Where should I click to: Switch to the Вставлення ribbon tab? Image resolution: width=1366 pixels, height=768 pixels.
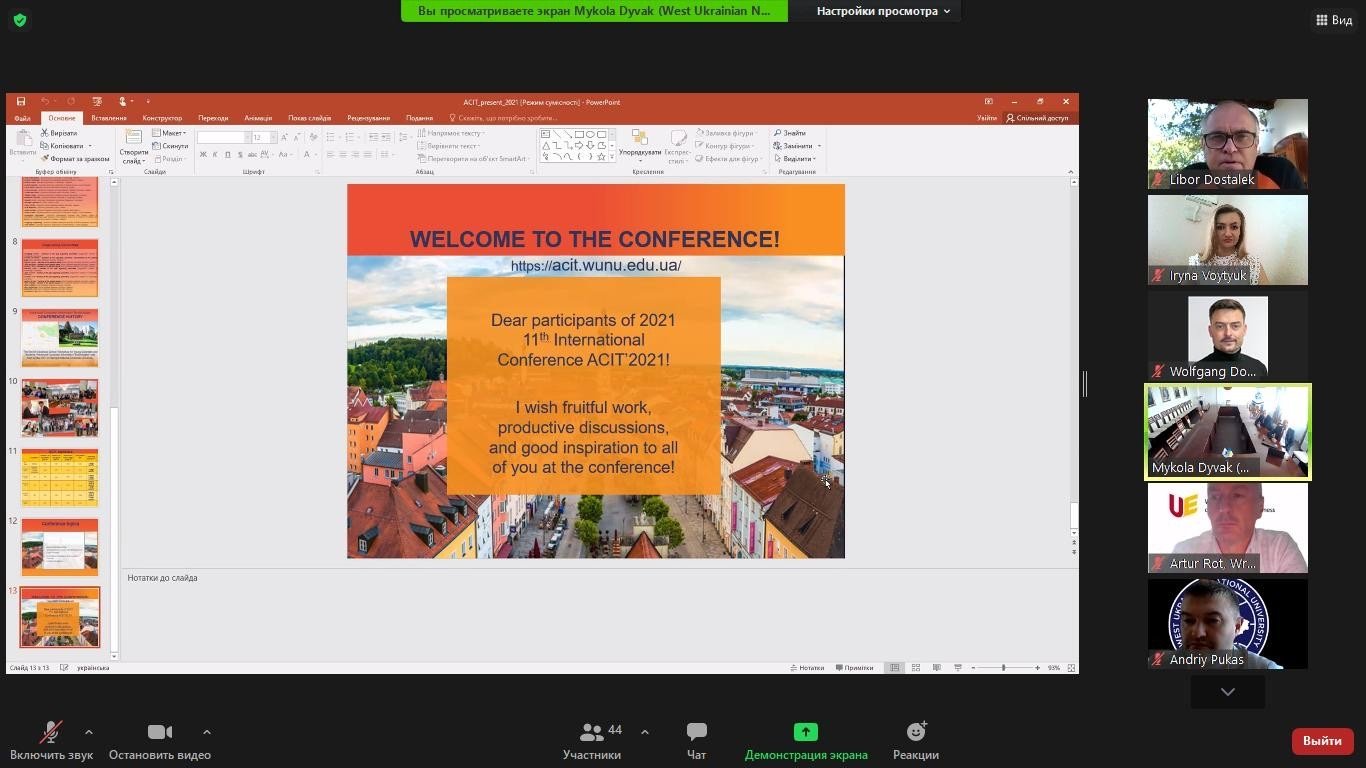pos(109,118)
